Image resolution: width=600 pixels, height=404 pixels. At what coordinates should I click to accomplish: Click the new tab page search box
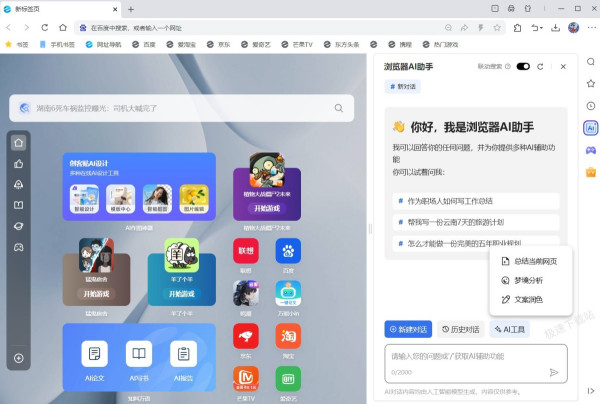[181, 108]
